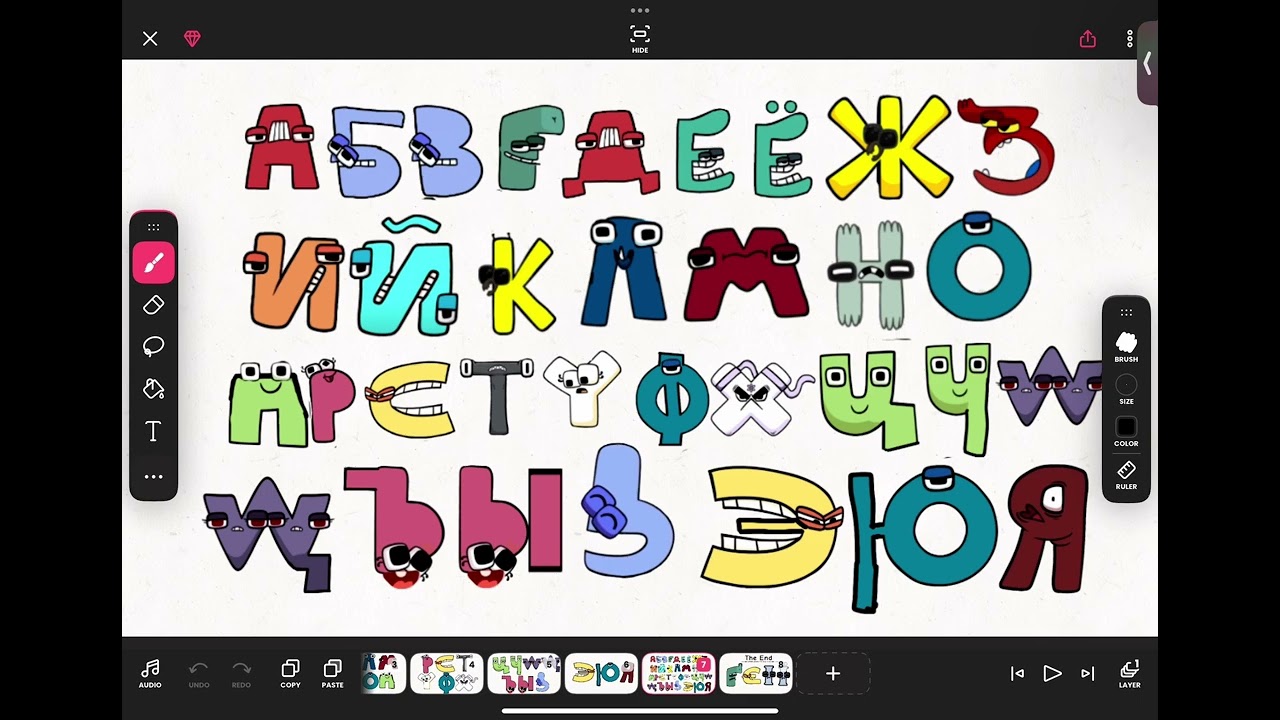This screenshot has width=1280, height=720.
Task: Tap the Redo button
Action: 241,673
